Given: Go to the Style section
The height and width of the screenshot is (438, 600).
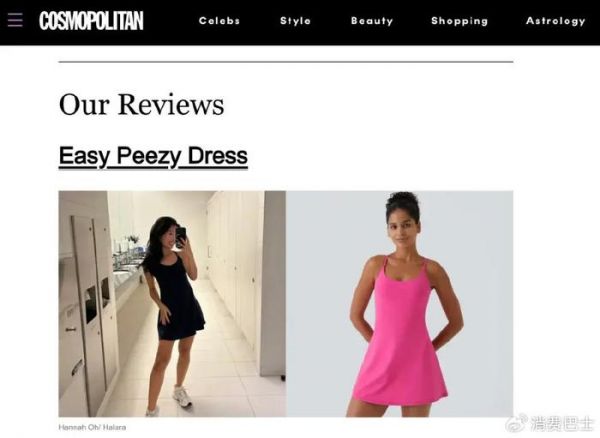Looking at the screenshot, I should click(295, 21).
